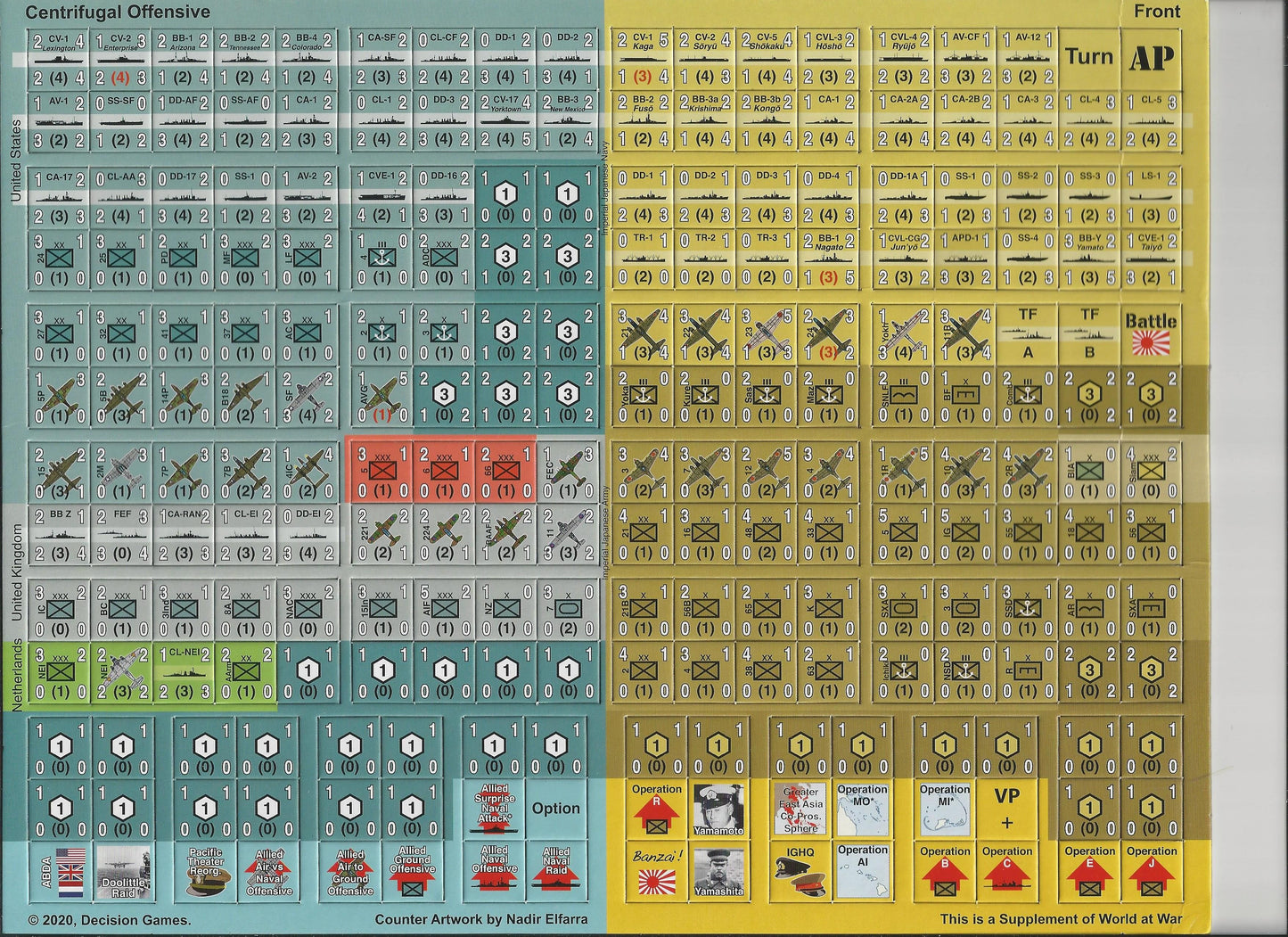Click the Pacific Theater Reorg. counter

pyautogui.click(x=205, y=871)
